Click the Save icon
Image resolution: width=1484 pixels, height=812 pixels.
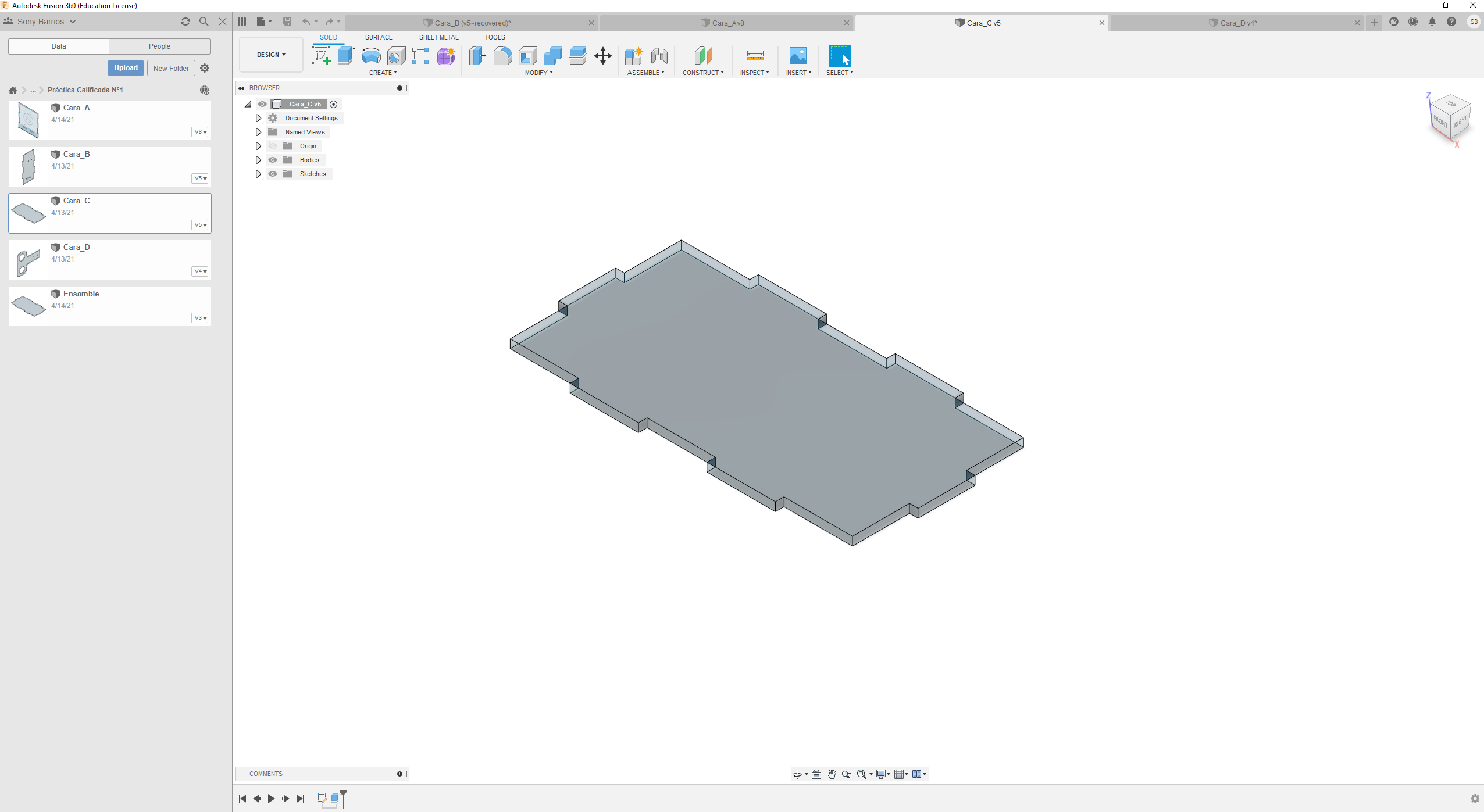pyautogui.click(x=287, y=22)
